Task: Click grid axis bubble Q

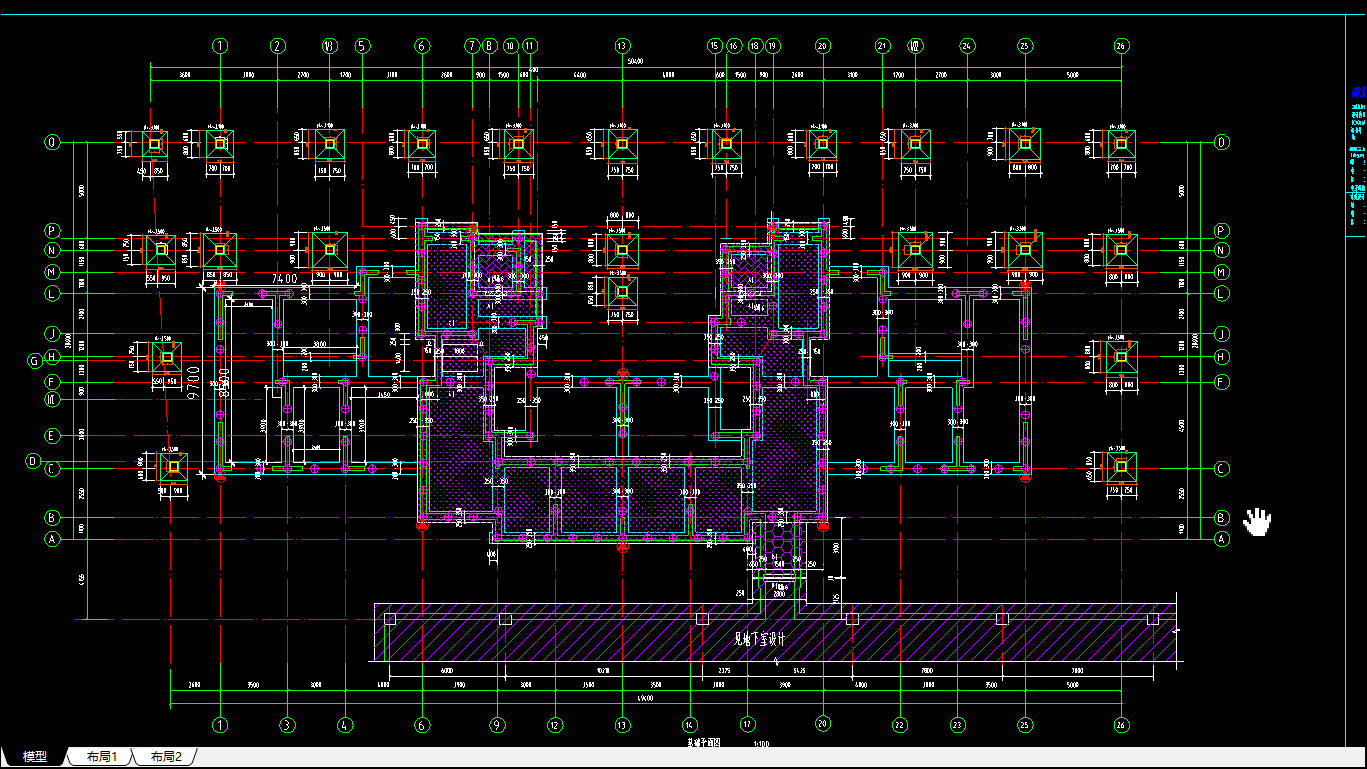Action: tap(52, 143)
